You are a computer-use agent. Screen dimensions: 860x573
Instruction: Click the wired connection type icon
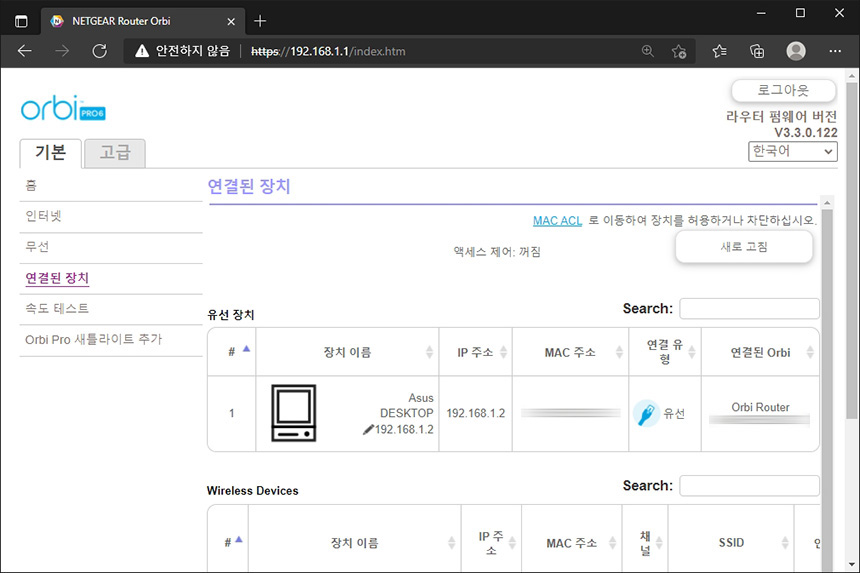click(646, 413)
